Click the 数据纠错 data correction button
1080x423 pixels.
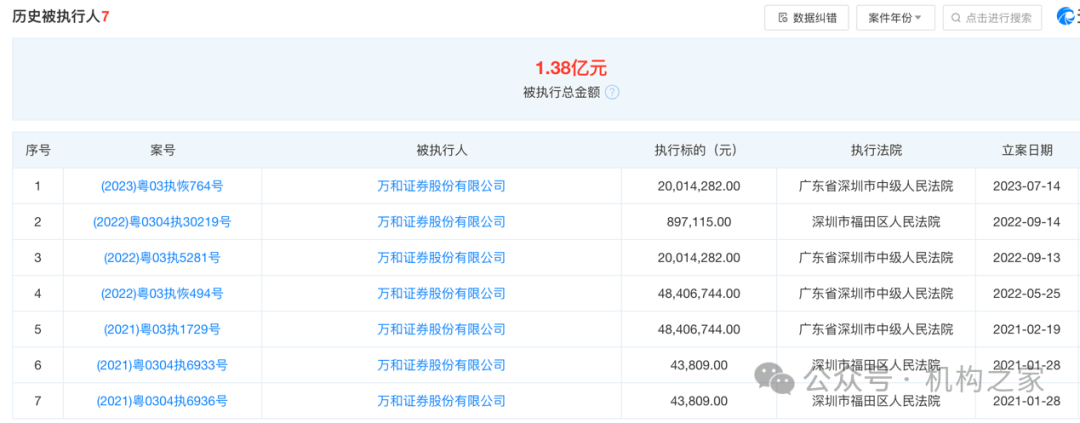point(806,18)
